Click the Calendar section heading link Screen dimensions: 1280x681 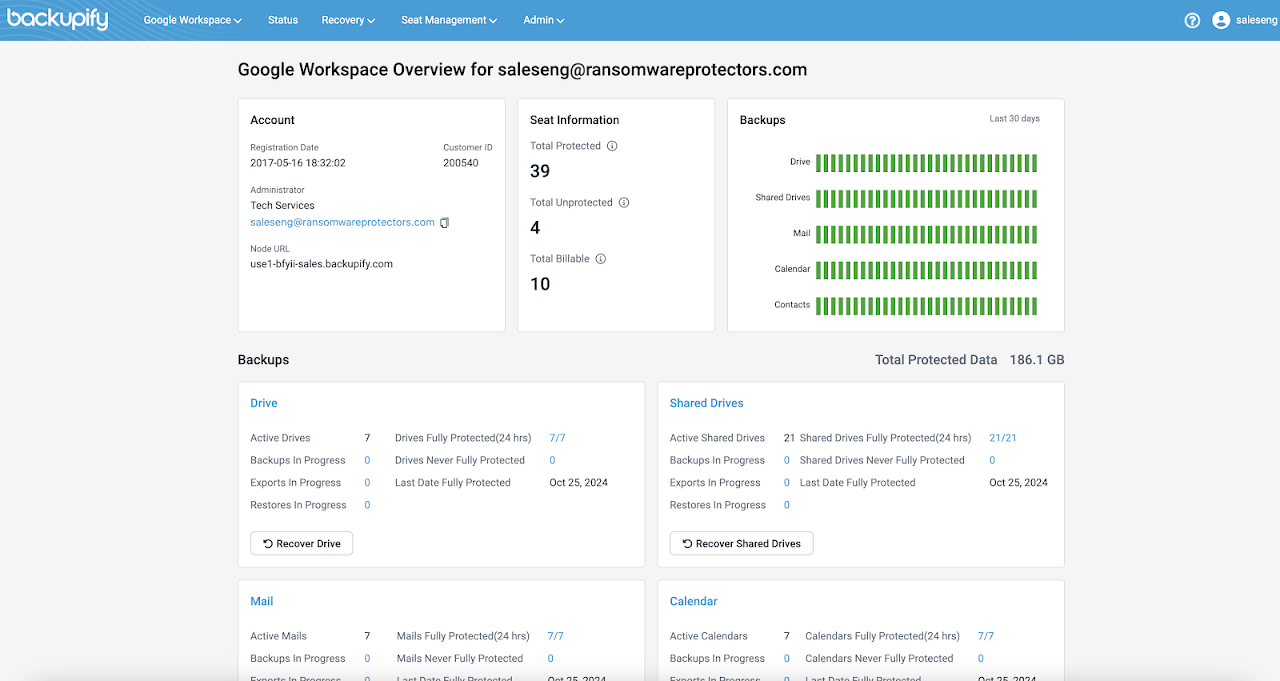click(x=694, y=601)
